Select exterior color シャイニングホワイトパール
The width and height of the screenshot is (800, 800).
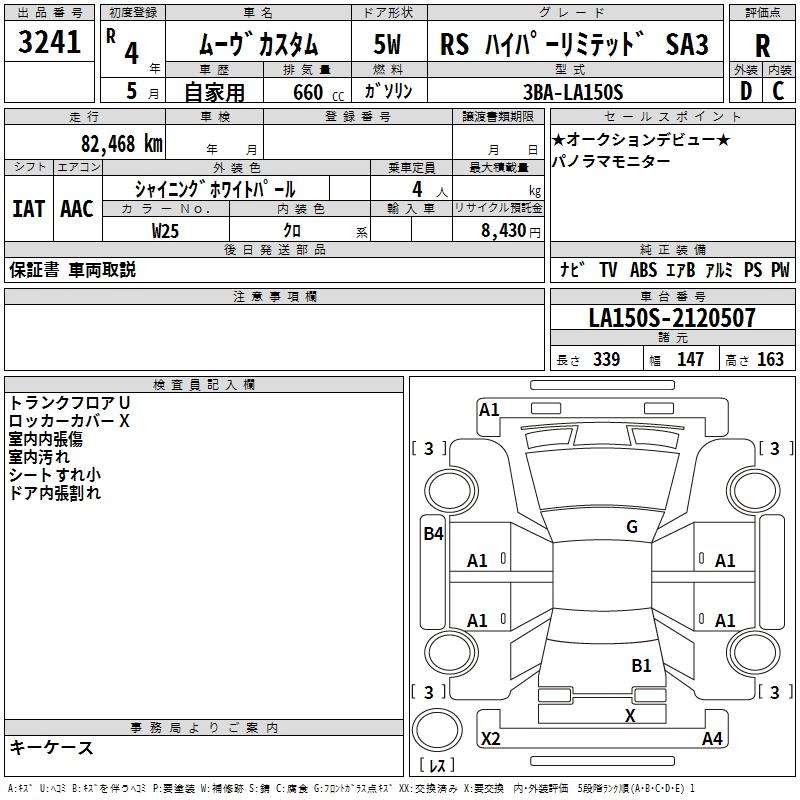pos(215,189)
